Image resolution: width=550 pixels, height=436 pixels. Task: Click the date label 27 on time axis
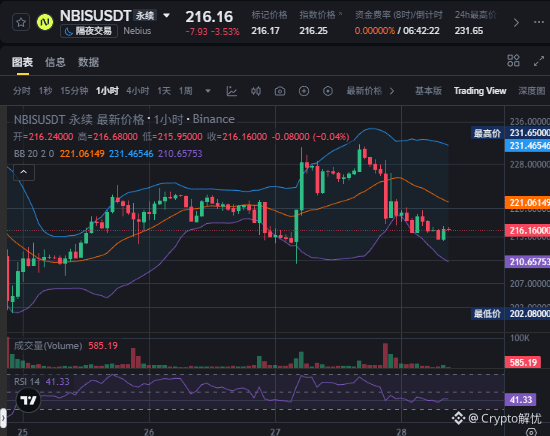point(275,432)
